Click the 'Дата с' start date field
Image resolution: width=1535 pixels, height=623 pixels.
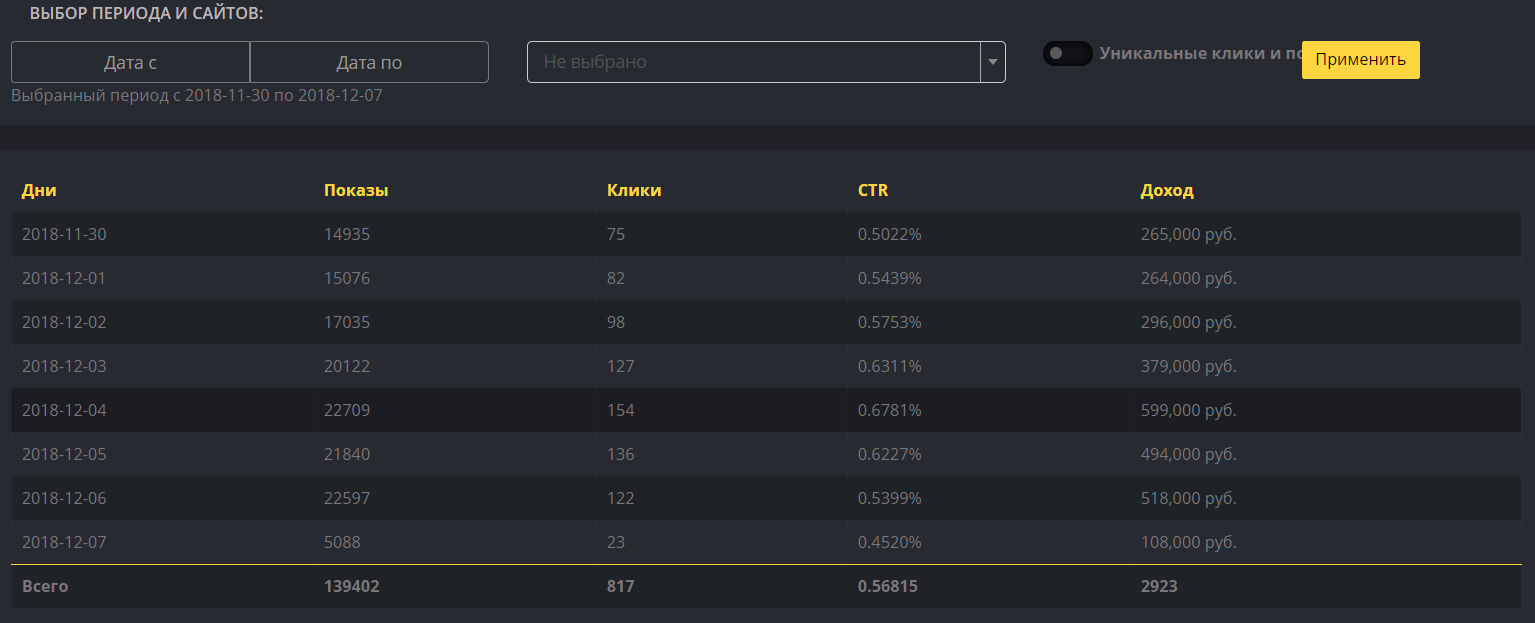(130, 62)
